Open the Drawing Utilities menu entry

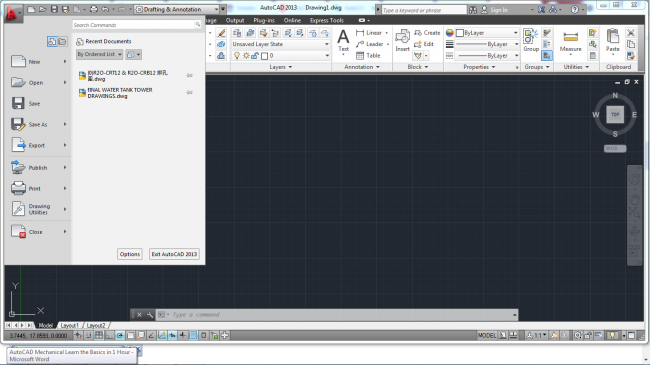[39, 209]
